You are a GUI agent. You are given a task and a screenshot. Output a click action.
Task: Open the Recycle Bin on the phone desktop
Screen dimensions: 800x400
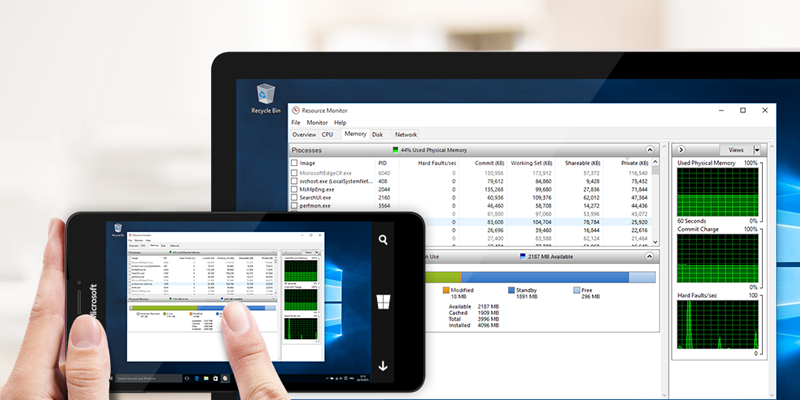pos(118,230)
